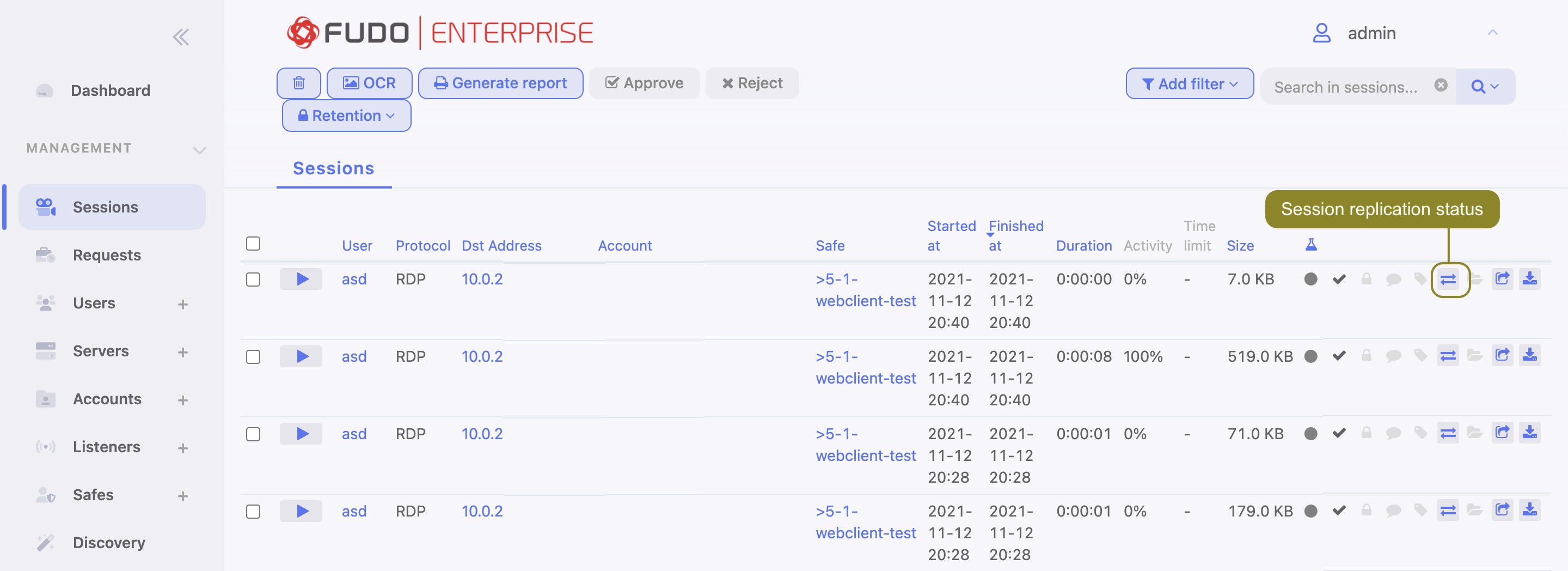The width and height of the screenshot is (1568, 571).
Task: Open the search magnifier dropdown
Action: point(1485,87)
